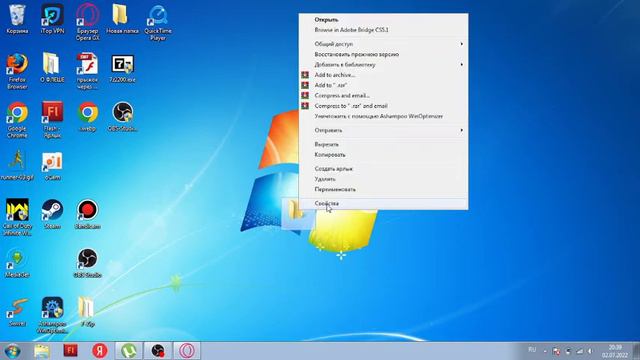Click the oCam desktop icon

[52, 165]
